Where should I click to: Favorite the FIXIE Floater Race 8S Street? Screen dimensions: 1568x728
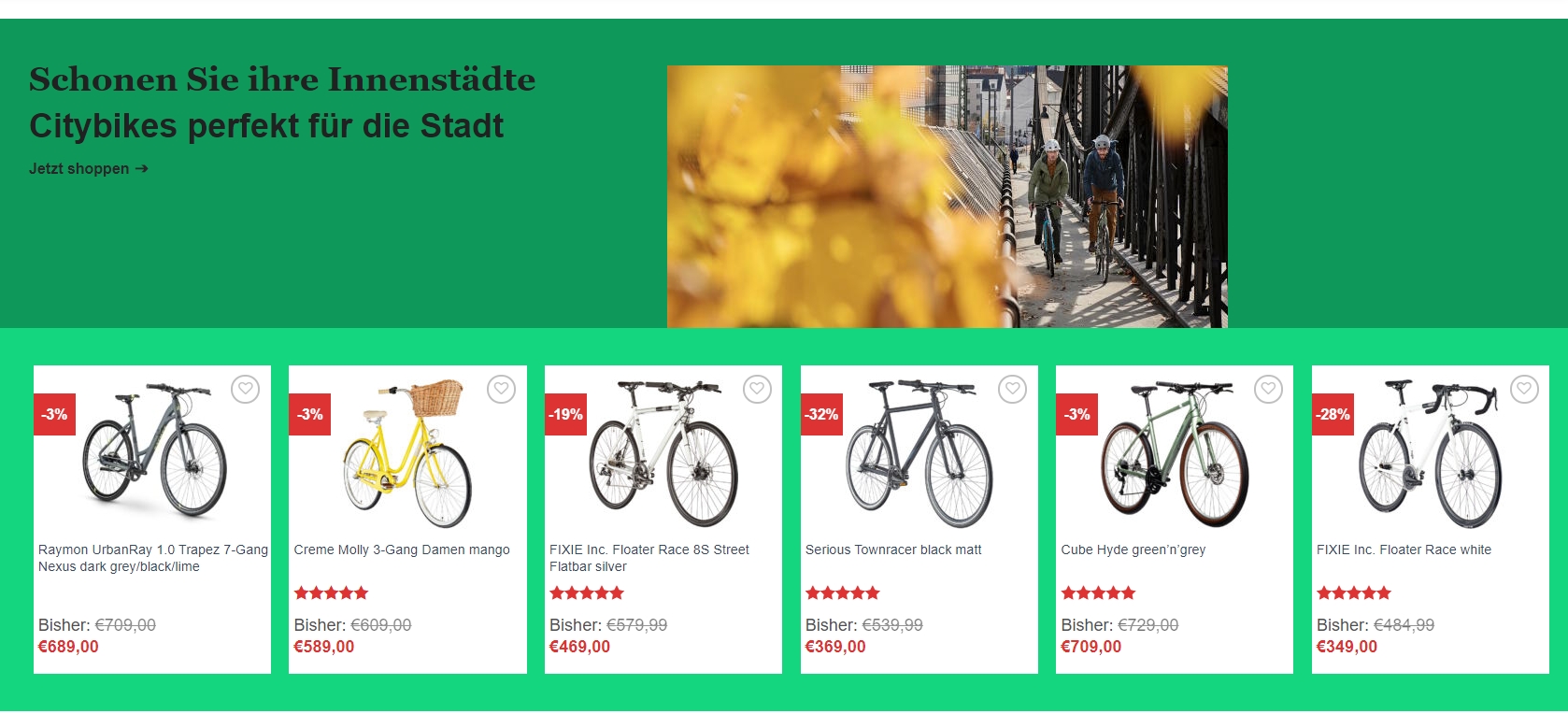757,389
